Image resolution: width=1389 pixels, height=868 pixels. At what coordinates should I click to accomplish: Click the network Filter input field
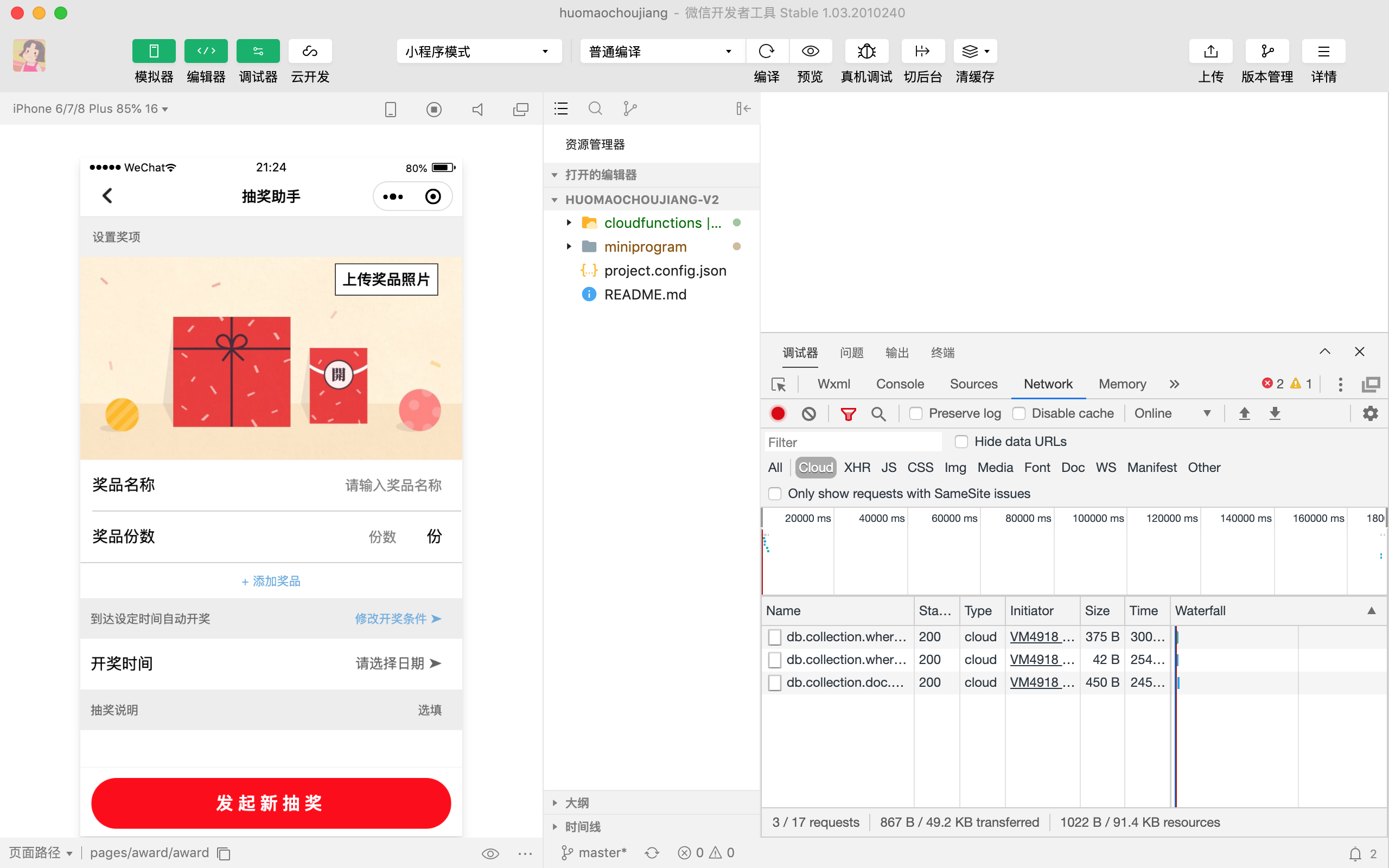pyautogui.click(x=853, y=442)
